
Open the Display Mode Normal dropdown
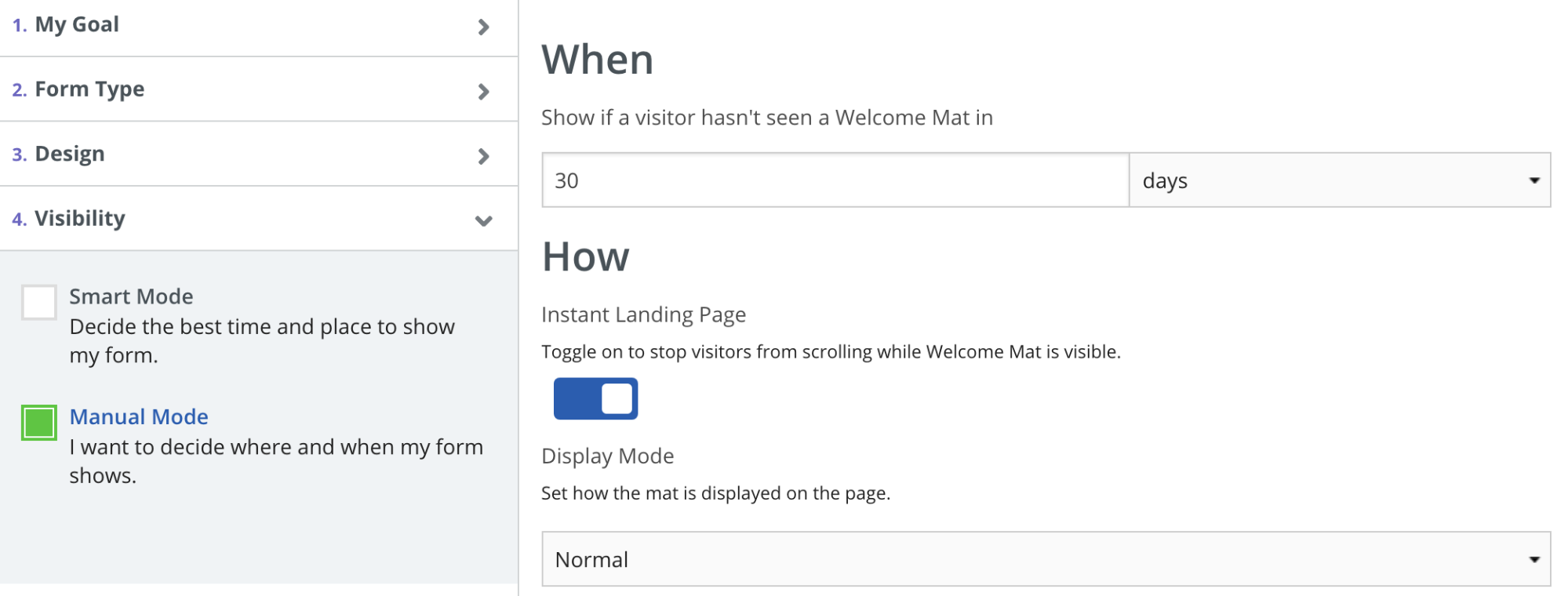[x=1045, y=559]
